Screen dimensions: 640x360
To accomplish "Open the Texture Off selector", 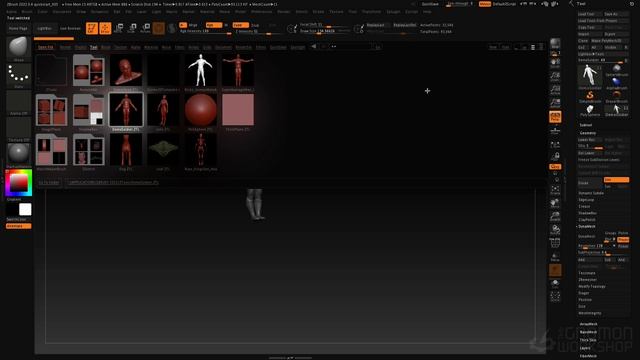I will pos(18,129).
